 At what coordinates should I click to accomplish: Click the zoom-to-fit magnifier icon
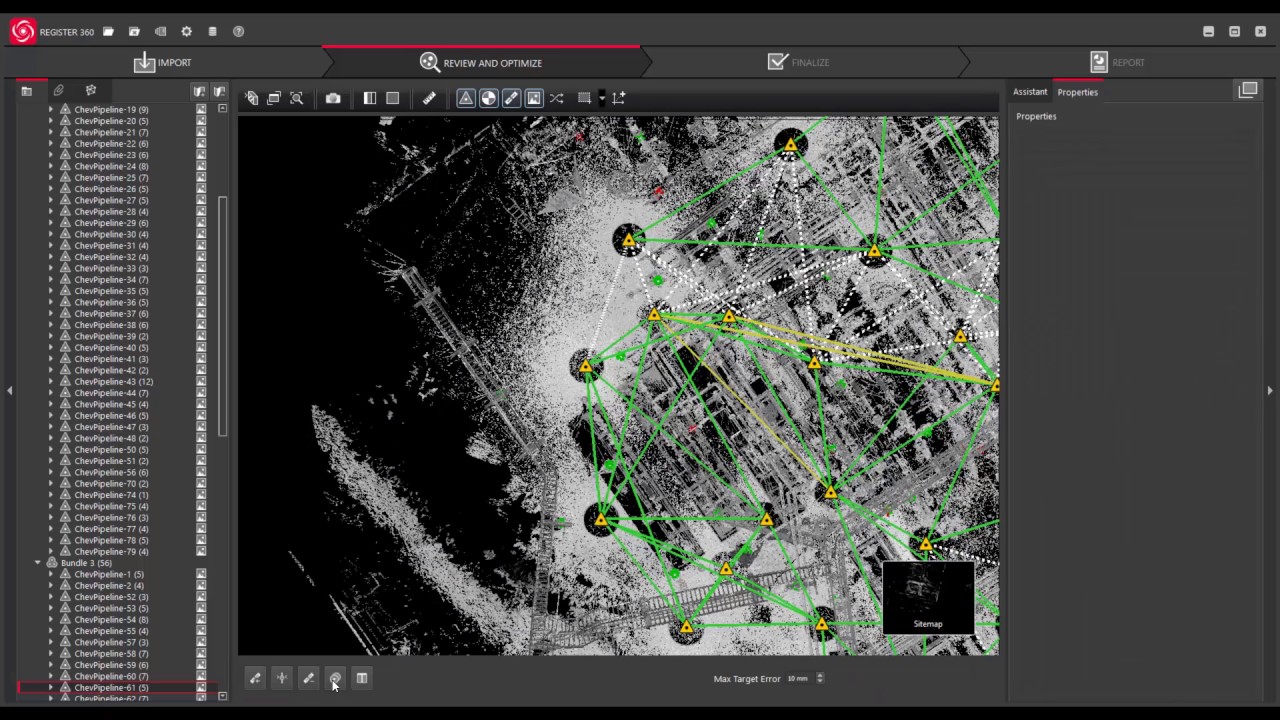pos(297,98)
